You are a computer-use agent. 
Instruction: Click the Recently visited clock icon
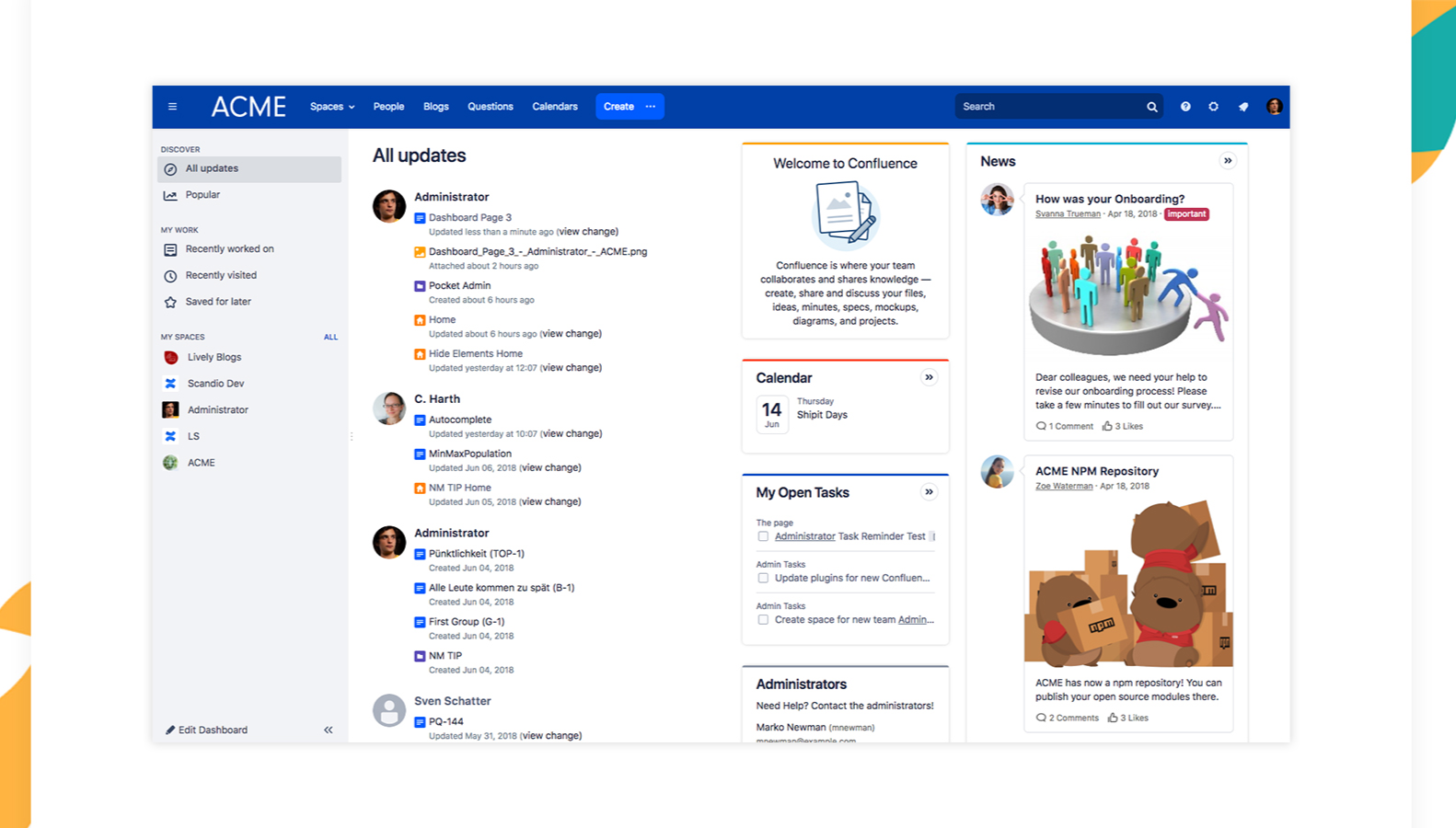click(x=170, y=276)
